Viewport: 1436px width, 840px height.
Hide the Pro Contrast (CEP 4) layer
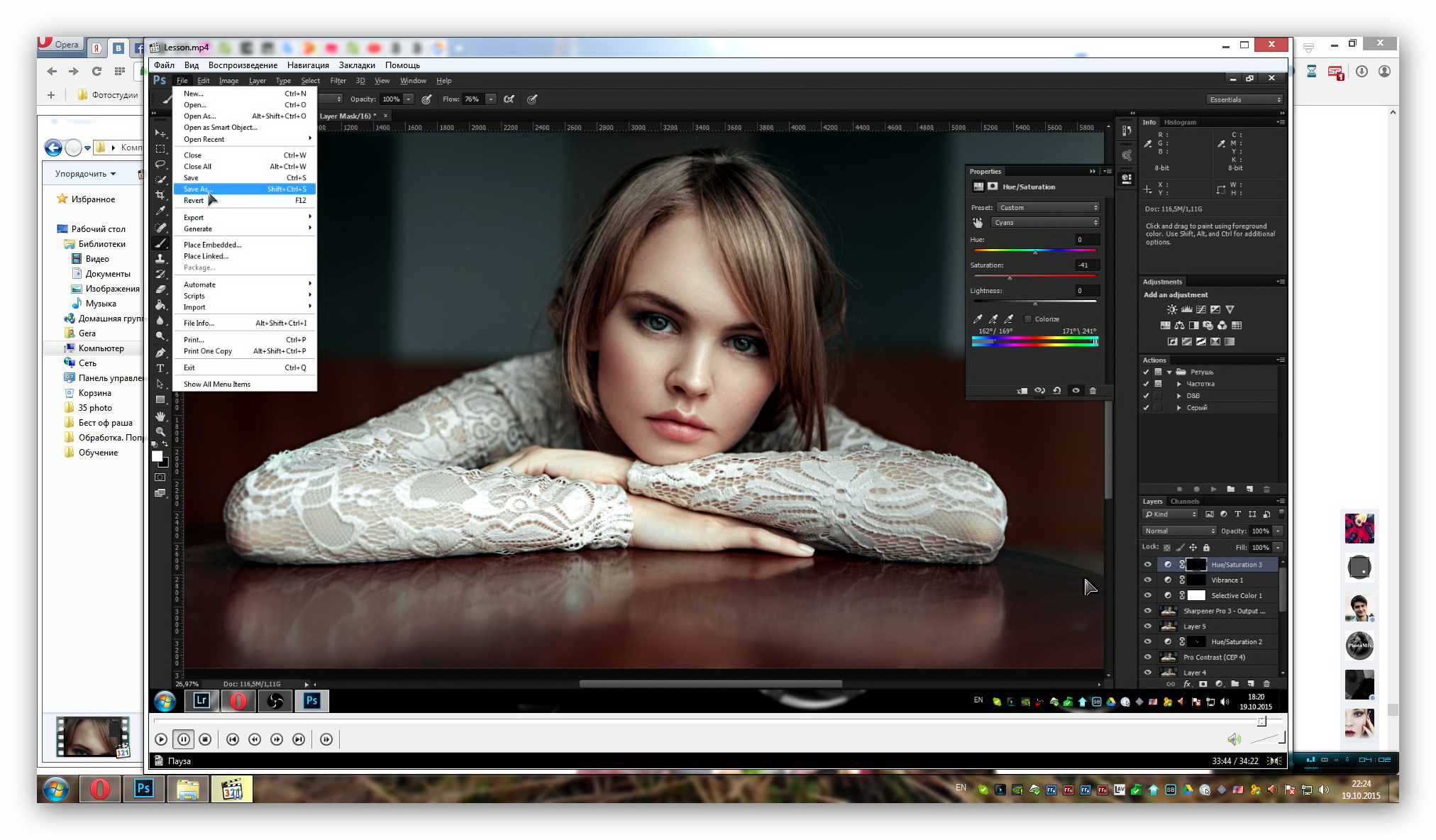(x=1147, y=658)
